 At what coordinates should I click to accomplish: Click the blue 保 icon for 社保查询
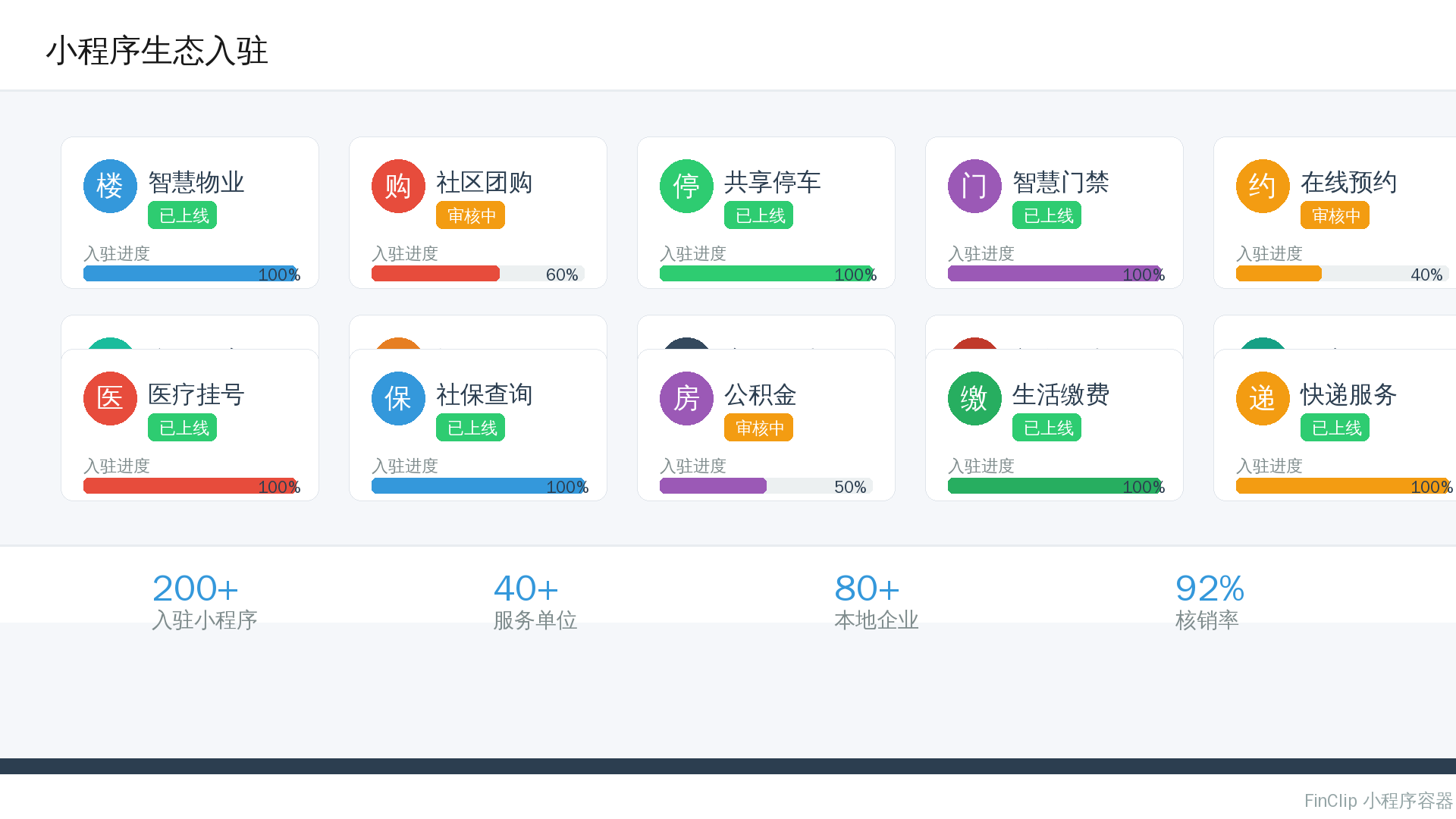click(x=398, y=398)
